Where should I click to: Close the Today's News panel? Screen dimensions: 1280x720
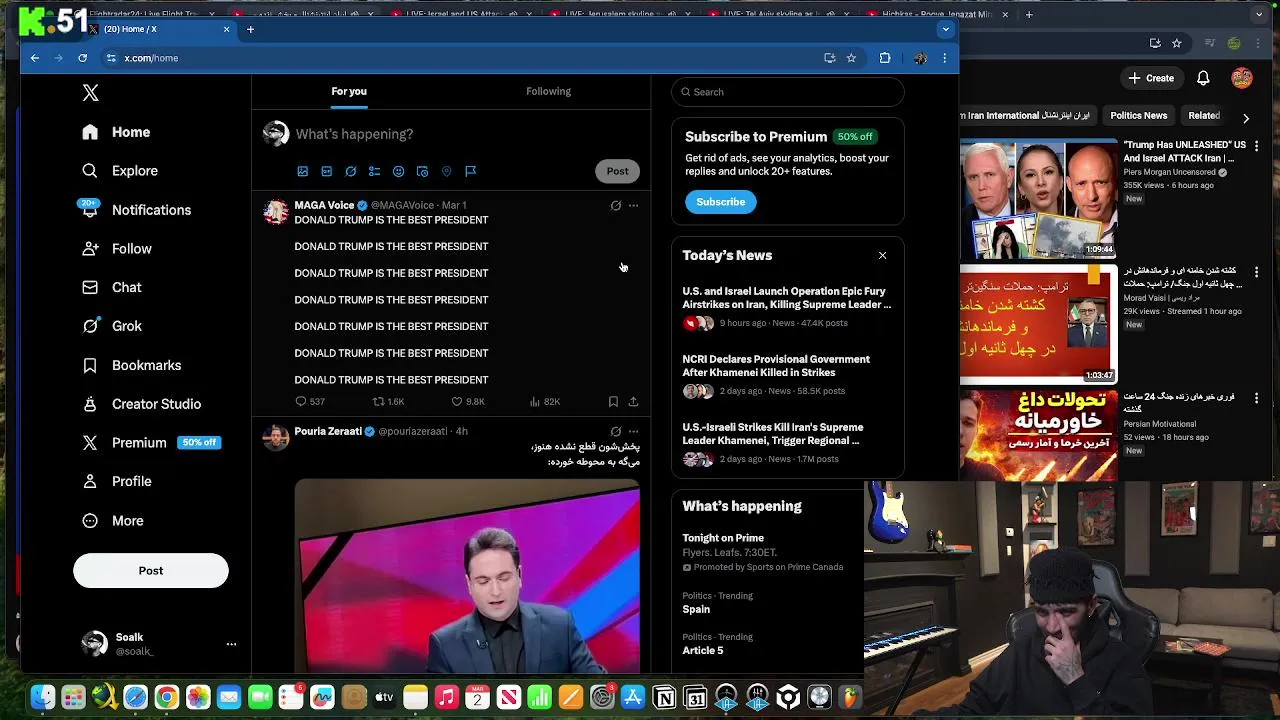[882, 256]
